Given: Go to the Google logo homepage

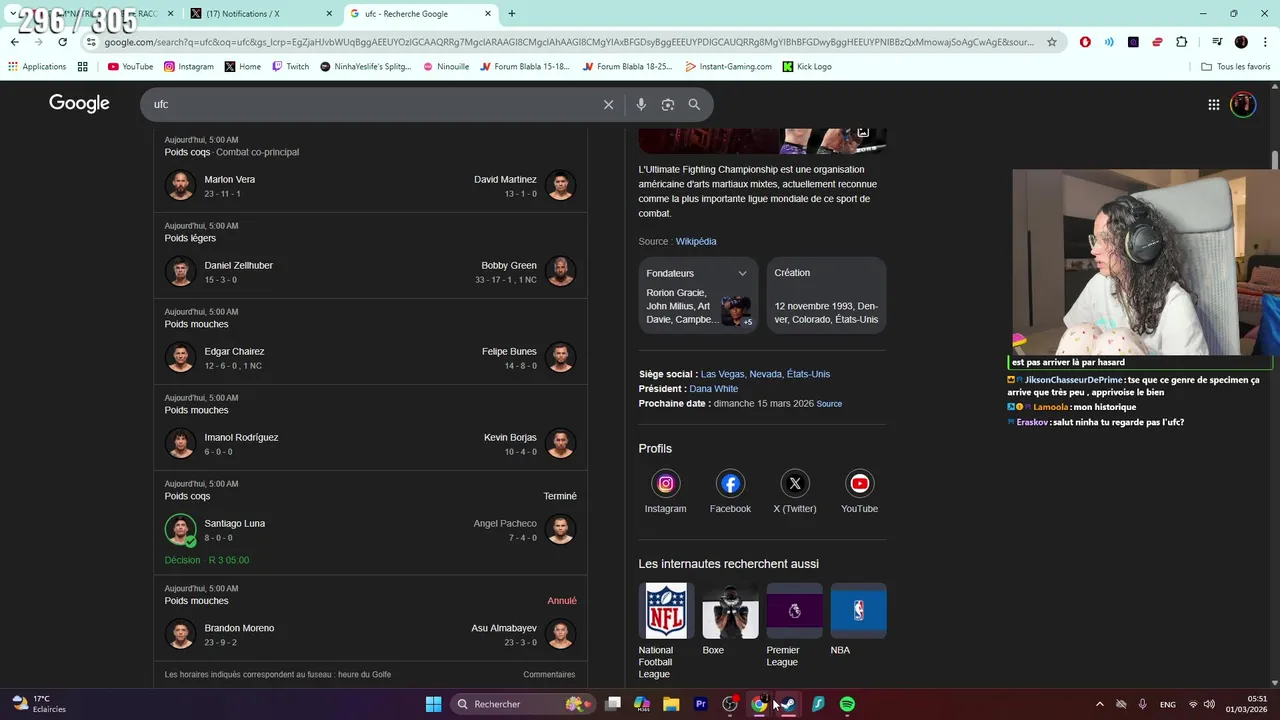Looking at the screenshot, I should tap(79, 103).
